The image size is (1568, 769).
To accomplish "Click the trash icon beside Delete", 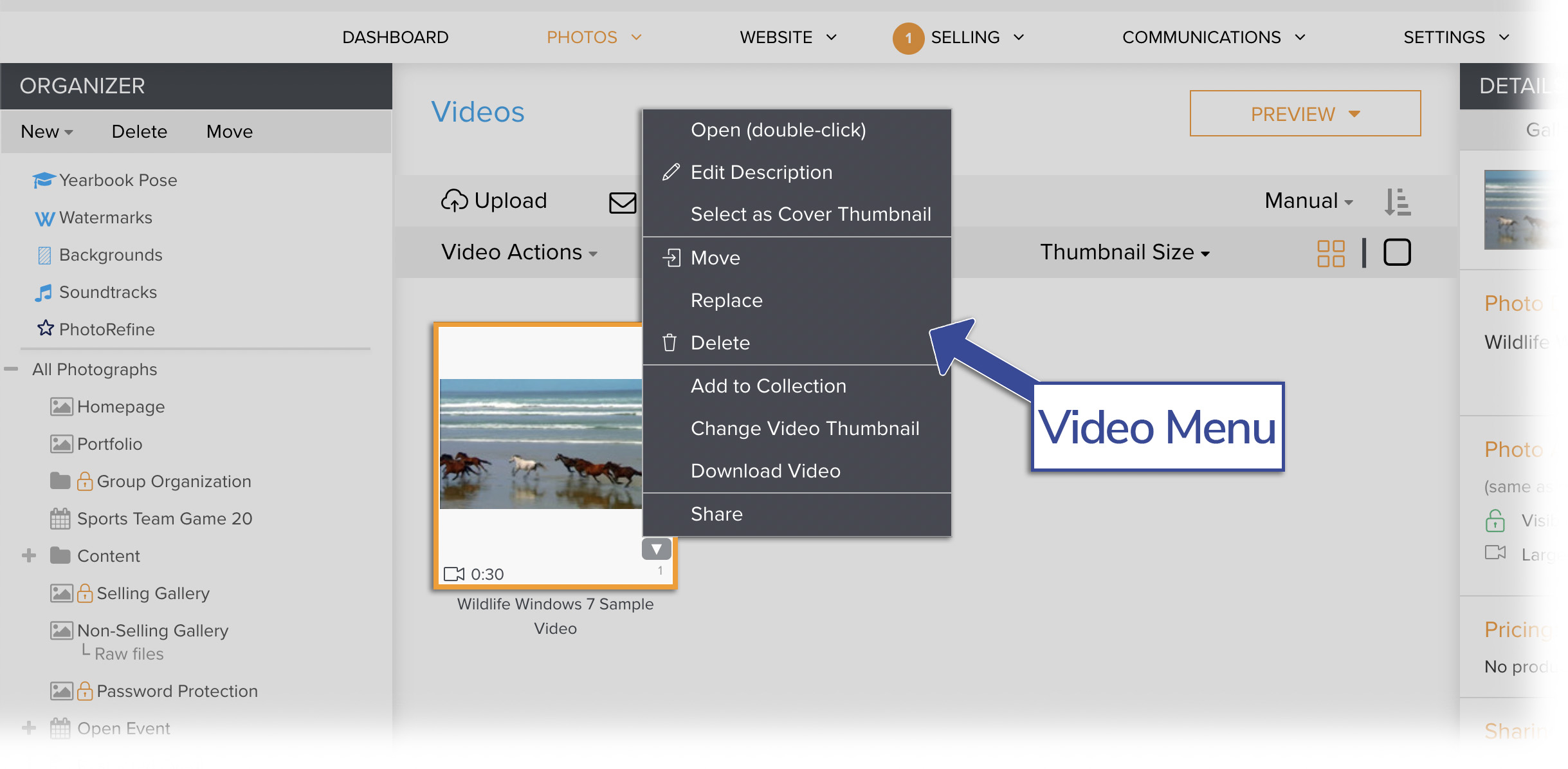I will (x=670, y=342).
